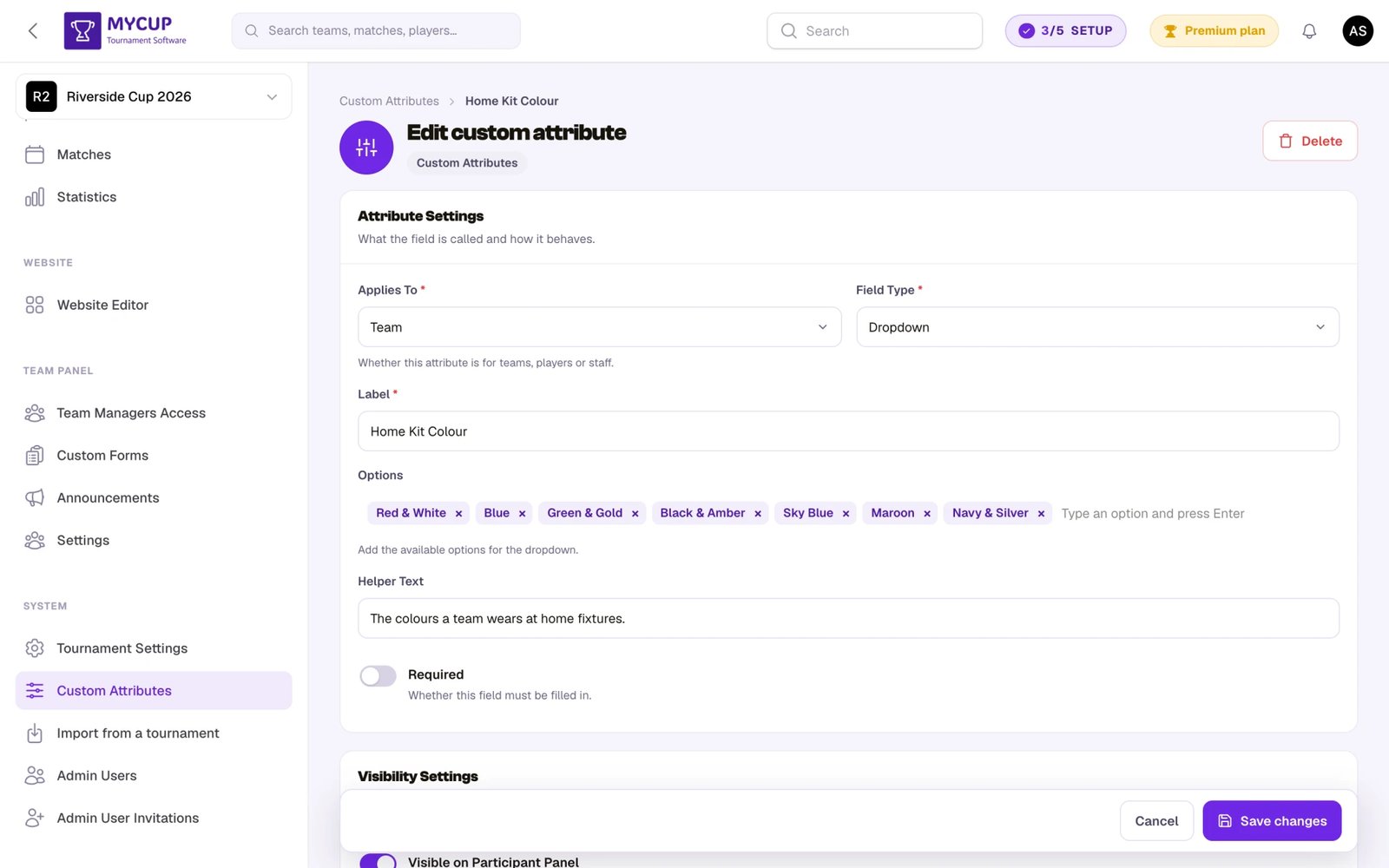Open the AS user avatar menu

(1358, 31)
